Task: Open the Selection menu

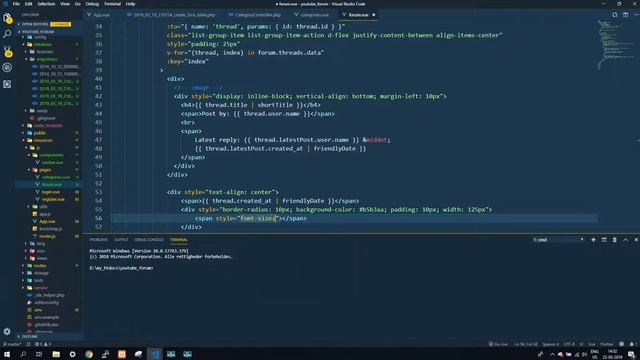Action: pos(46,4)
